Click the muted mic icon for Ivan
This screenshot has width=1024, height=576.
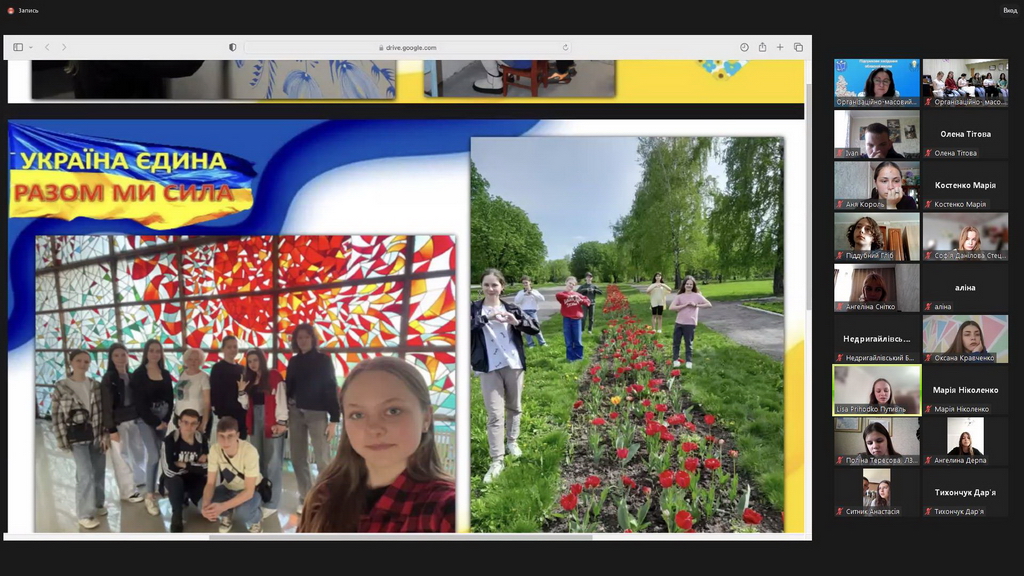coord(840,153)
